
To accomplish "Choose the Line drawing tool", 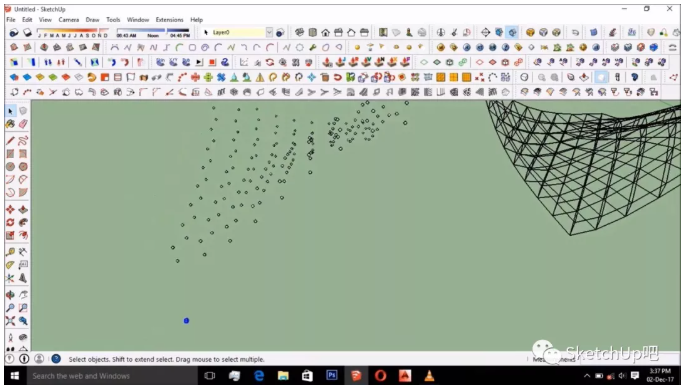I will point(10,141).
